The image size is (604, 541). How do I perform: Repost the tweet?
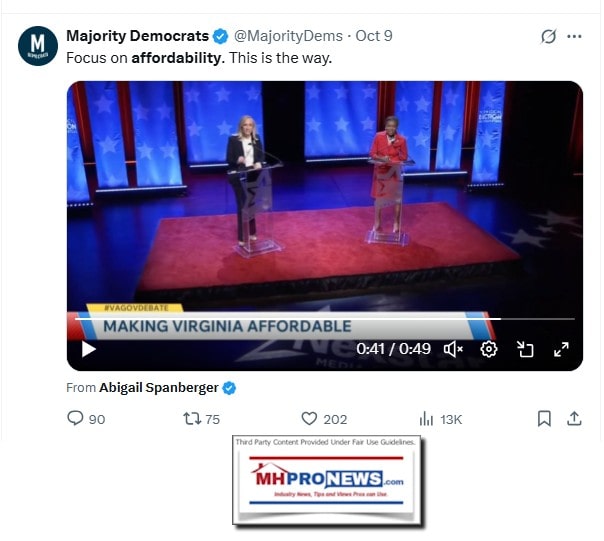coord(192,419)
